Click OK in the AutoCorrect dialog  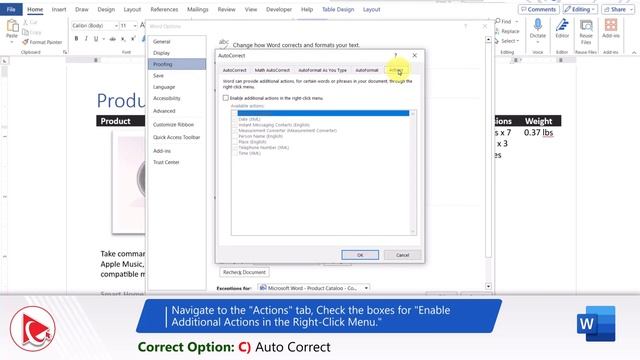(x=360, y=255)
